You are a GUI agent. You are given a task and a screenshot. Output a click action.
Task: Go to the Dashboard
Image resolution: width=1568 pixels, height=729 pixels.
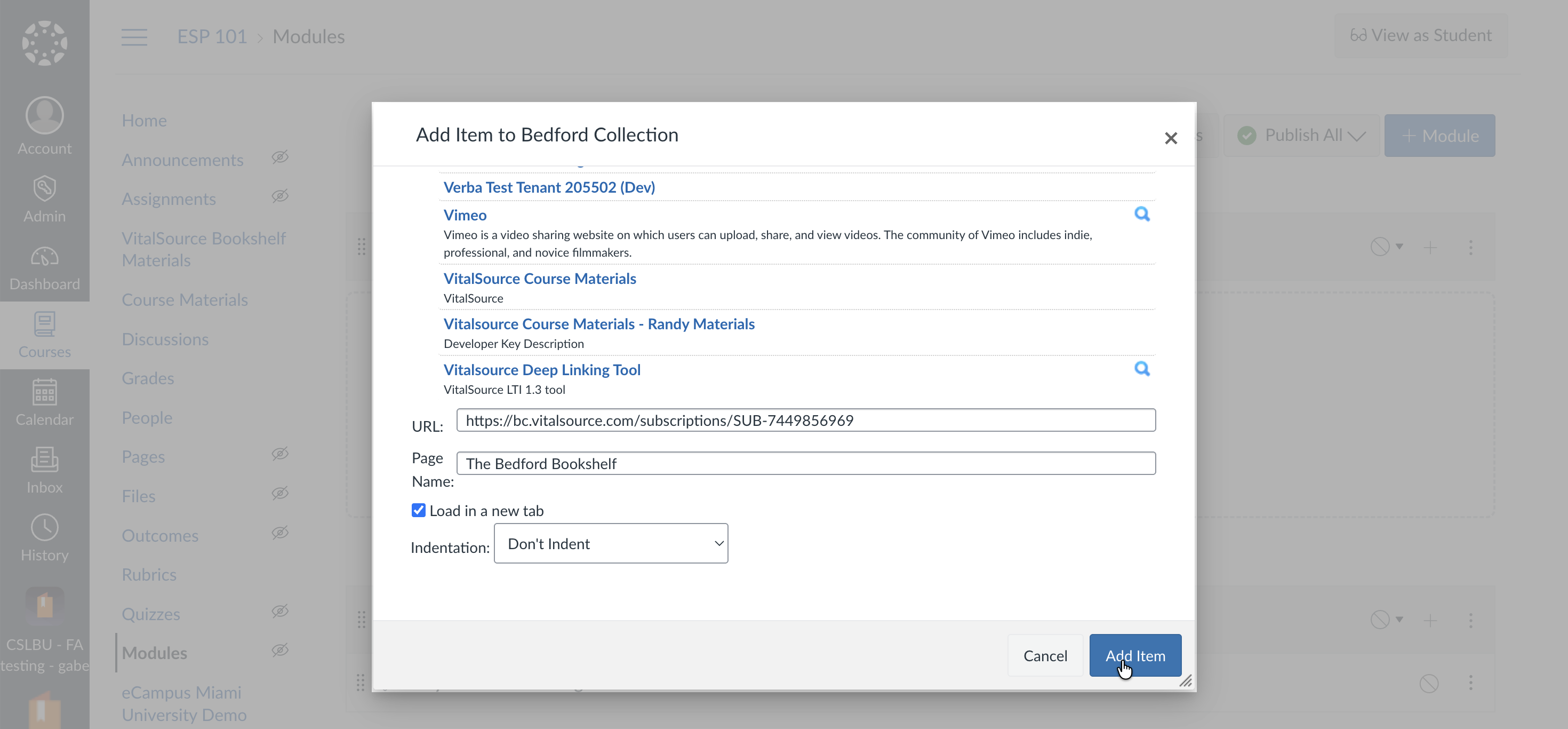[x=44, y=267]
